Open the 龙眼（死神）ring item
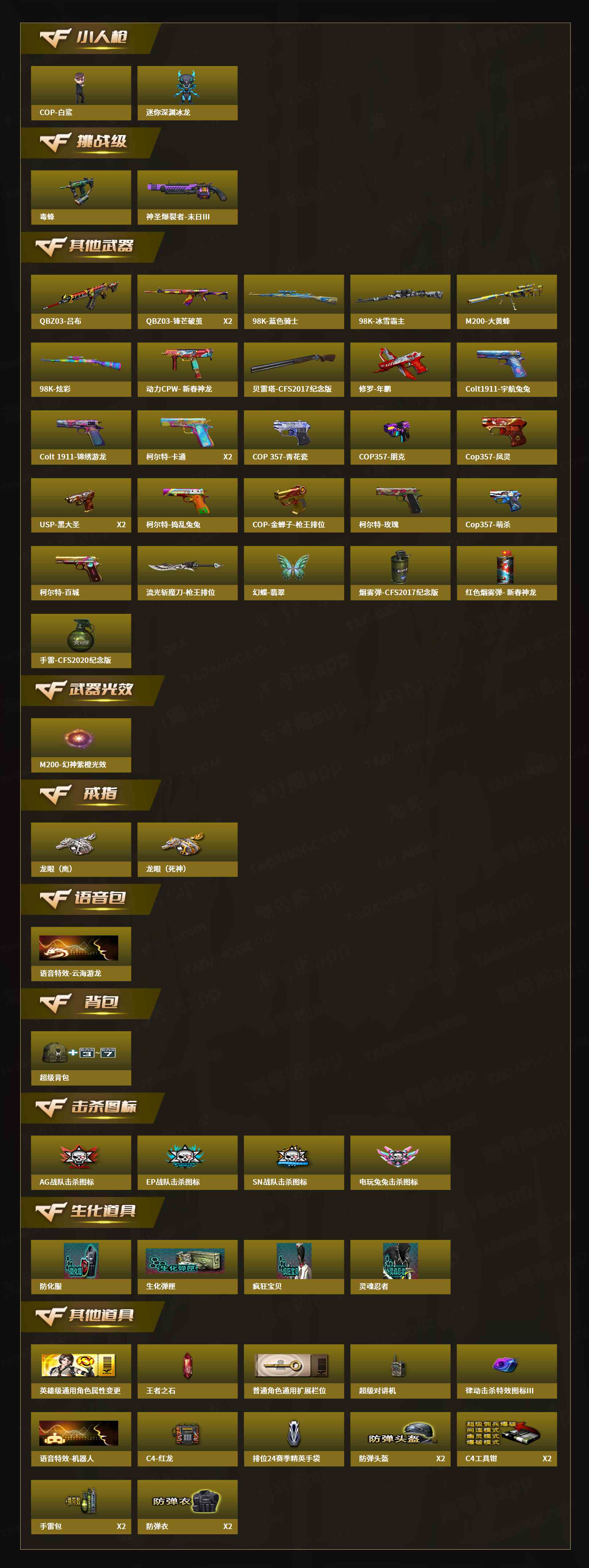This screenshot has width=589, height=1568. [x=187, y=850]
